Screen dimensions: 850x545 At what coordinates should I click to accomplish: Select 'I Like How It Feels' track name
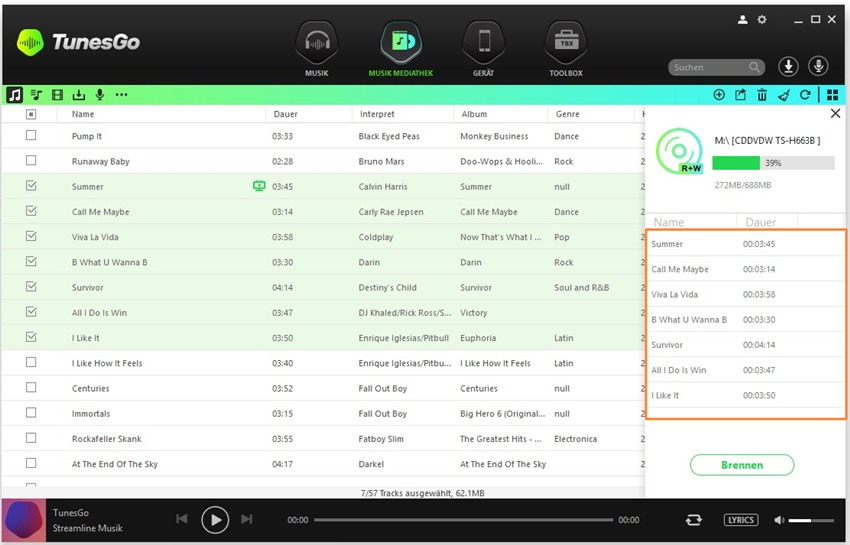(x=107, y=363)
